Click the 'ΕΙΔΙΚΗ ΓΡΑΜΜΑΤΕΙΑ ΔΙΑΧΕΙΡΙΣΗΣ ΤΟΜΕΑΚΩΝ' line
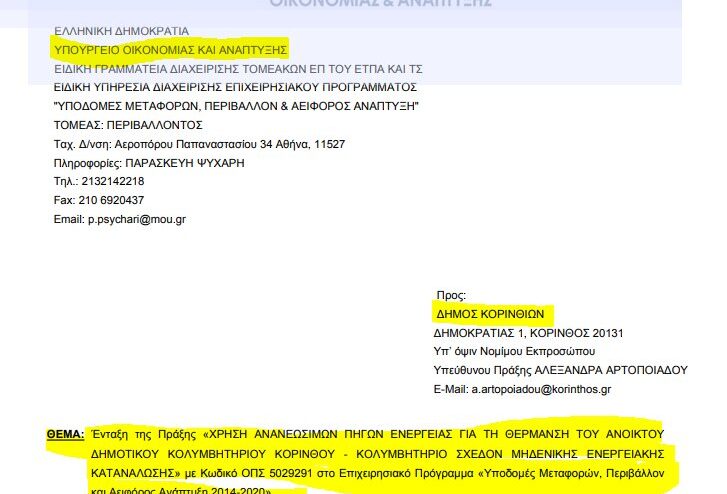This screenshot has height=494, width=727. pos(238,69)
